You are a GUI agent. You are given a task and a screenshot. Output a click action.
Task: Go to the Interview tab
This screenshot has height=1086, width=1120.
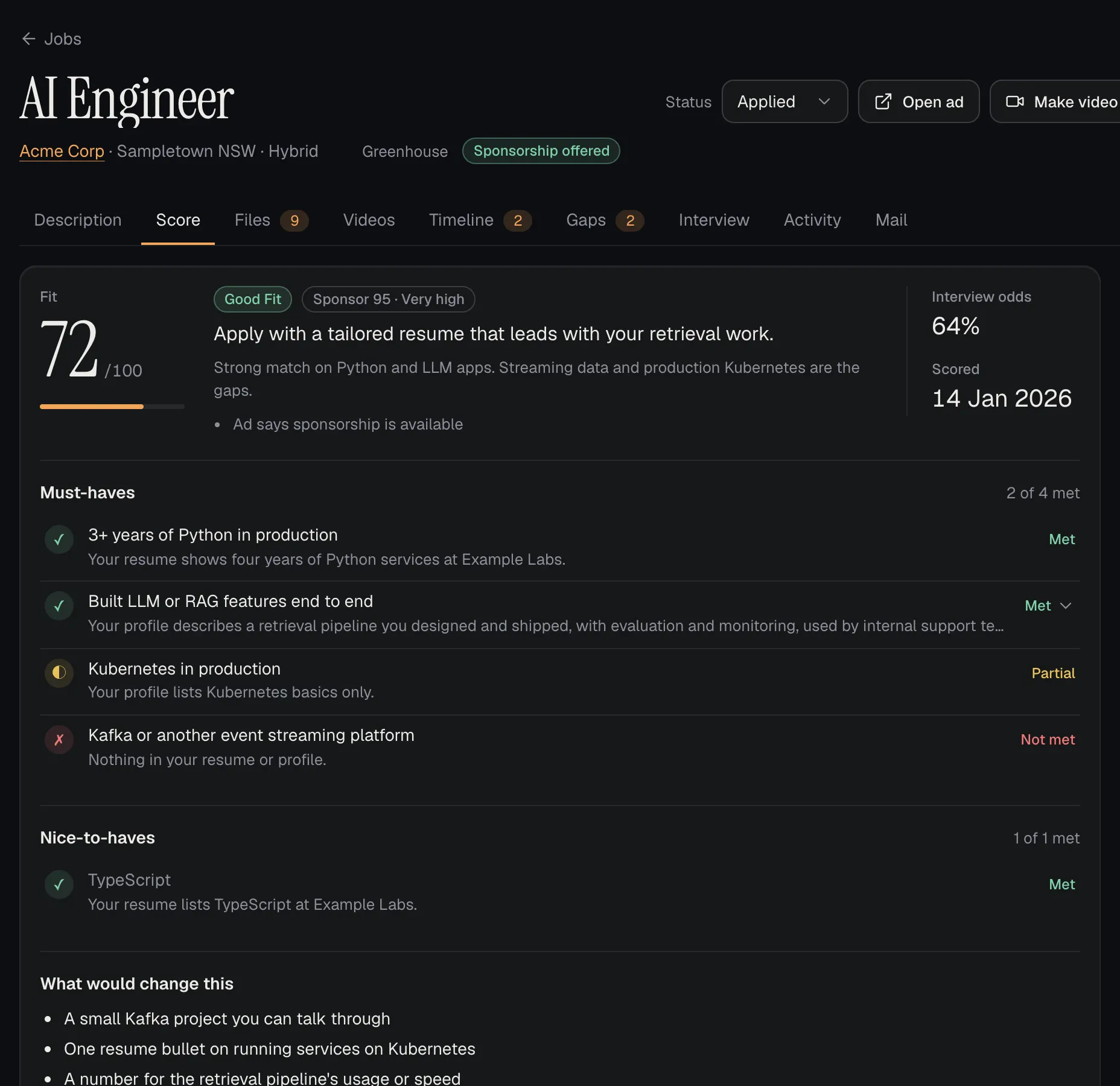(714, 220)
